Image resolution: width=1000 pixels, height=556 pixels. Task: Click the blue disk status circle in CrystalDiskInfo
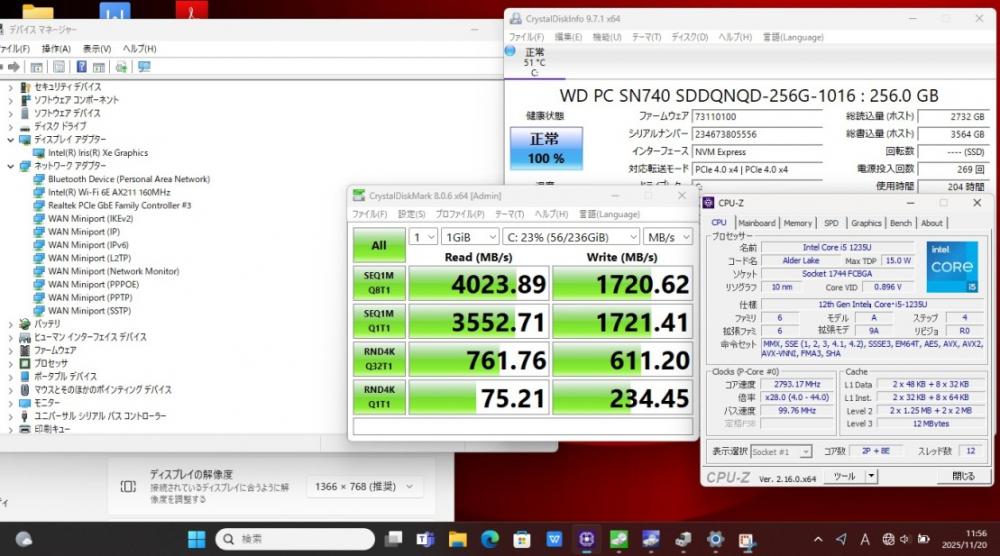pos(510,51)
